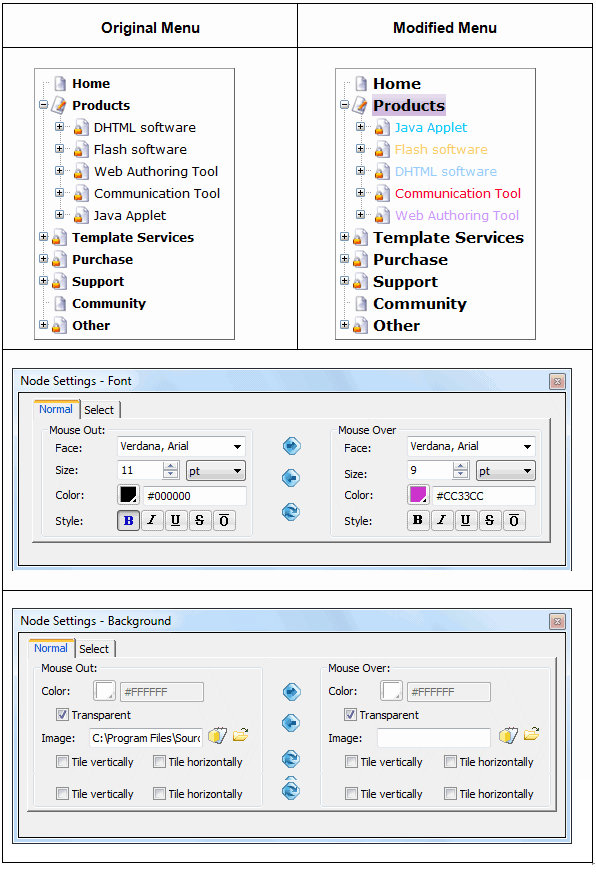Image resolution: width=596 pixels, height=880 pixels.
Task: Click right arrow copy icon in Font settings
Action: point(291,446)
